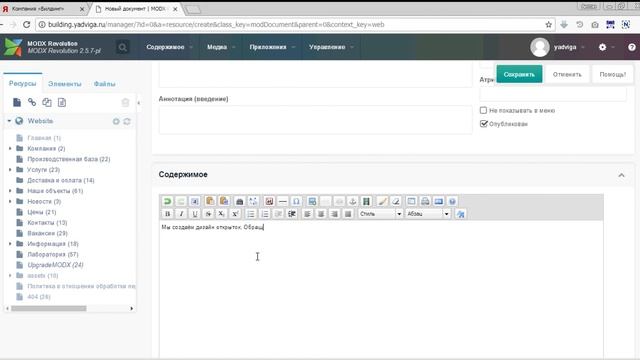Click the MODX Revolution logo

click(13, 47)
